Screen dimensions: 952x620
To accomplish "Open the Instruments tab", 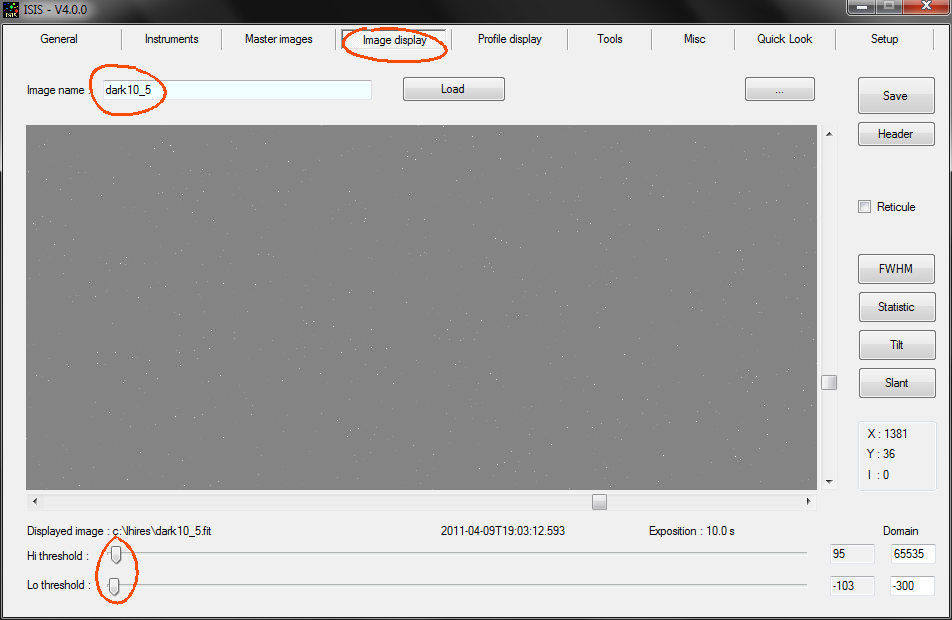I will [171, 39].
